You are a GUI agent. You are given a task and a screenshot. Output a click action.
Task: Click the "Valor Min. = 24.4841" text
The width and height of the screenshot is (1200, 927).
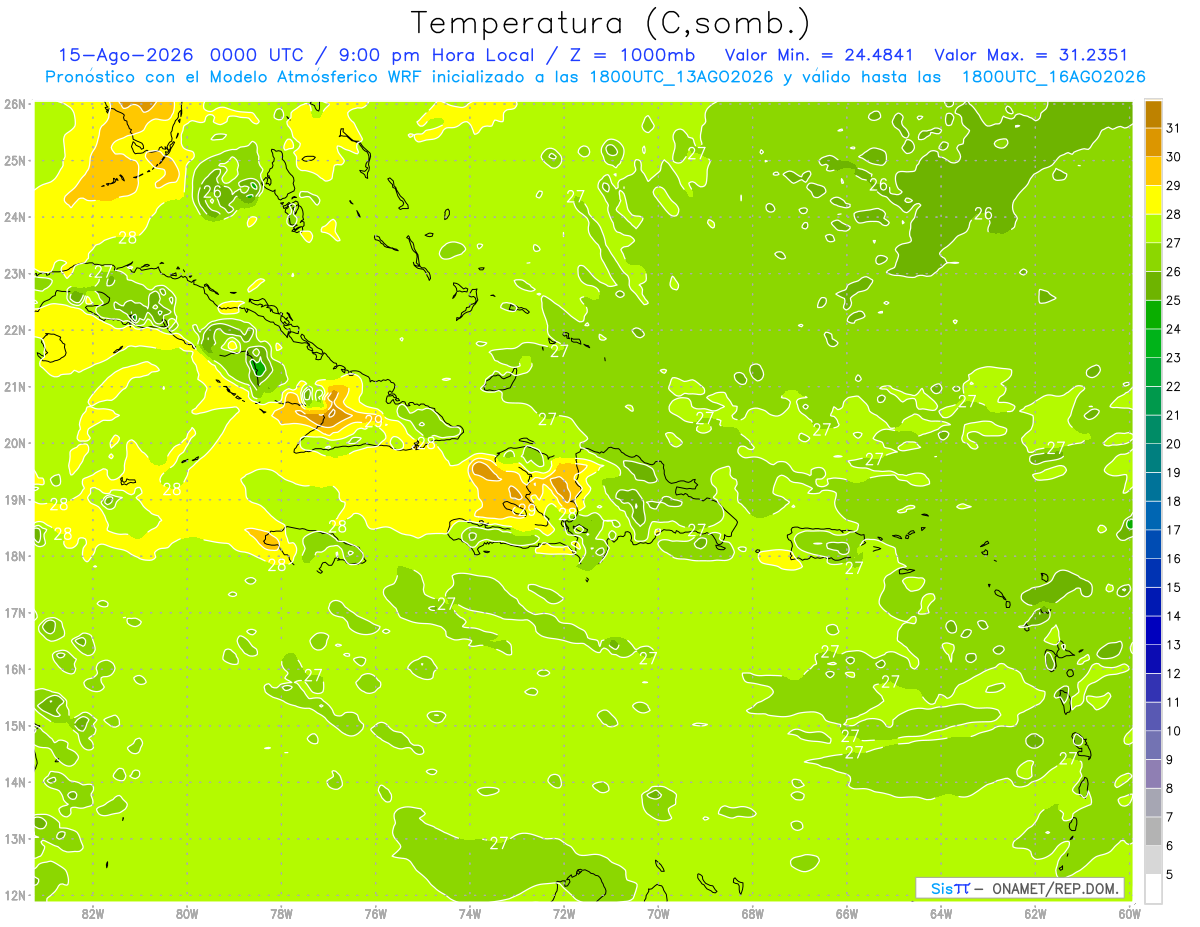[820, 55]
